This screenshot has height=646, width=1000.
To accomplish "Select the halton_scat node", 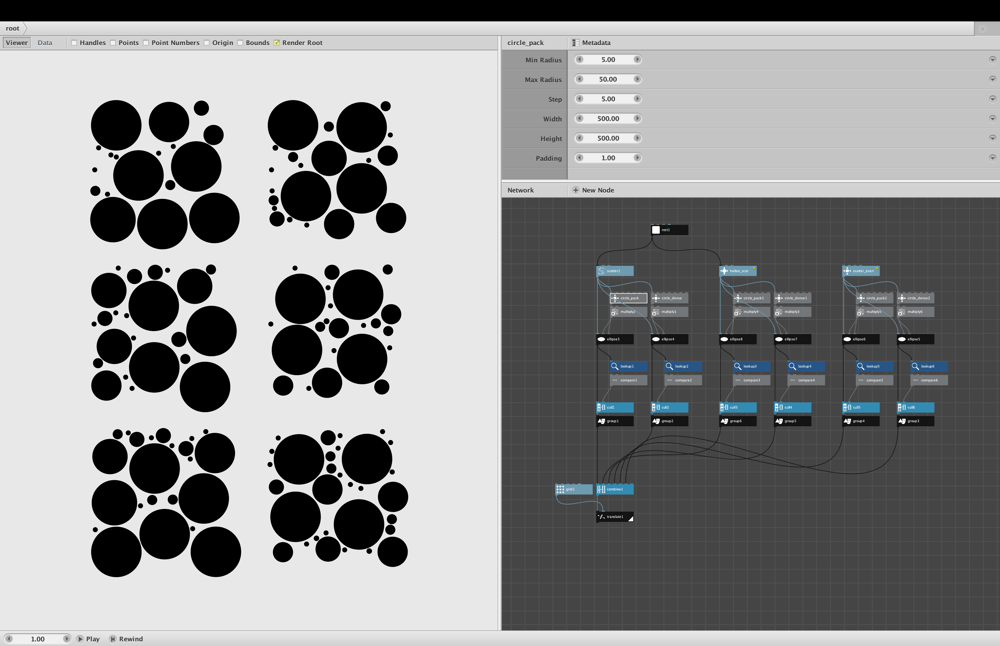I will [738, 271].
